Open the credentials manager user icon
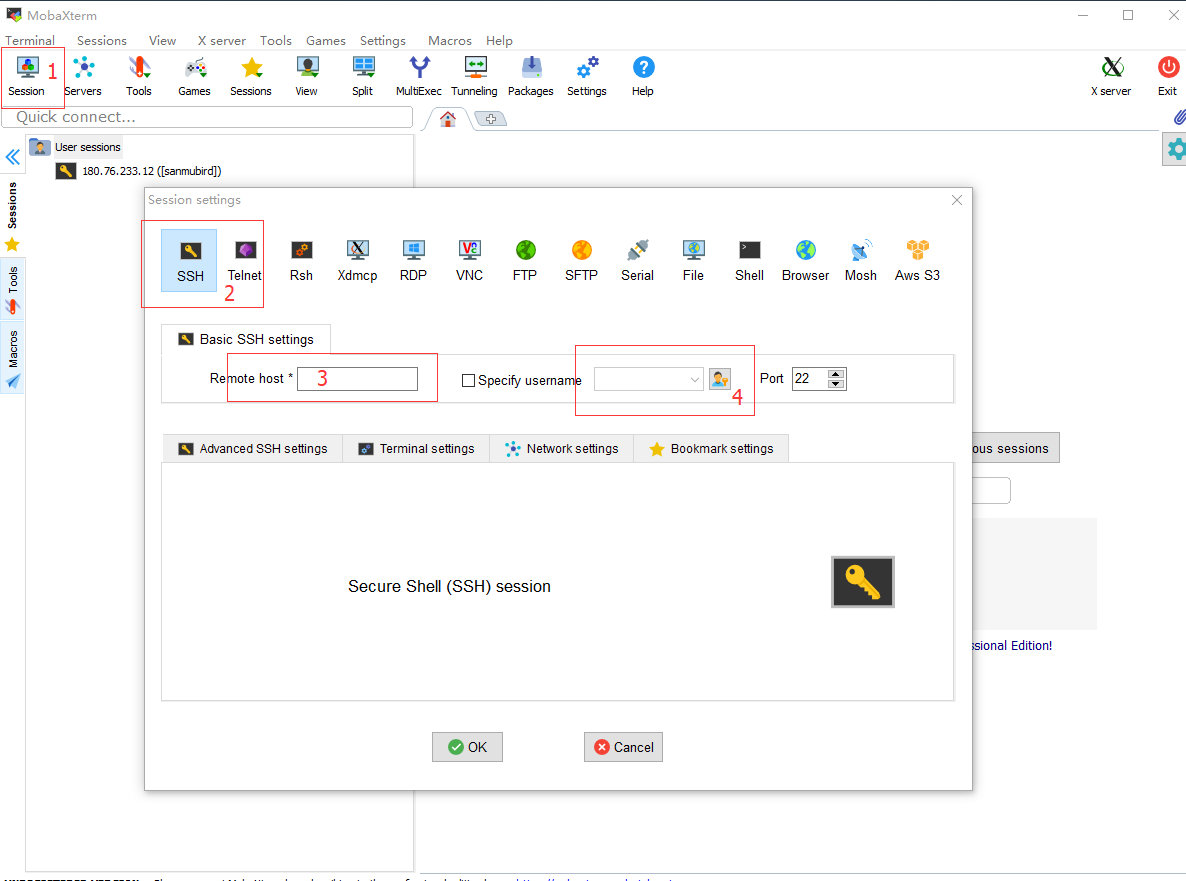The width and height of the screenshot is (1186, 881). click(720, 379)
